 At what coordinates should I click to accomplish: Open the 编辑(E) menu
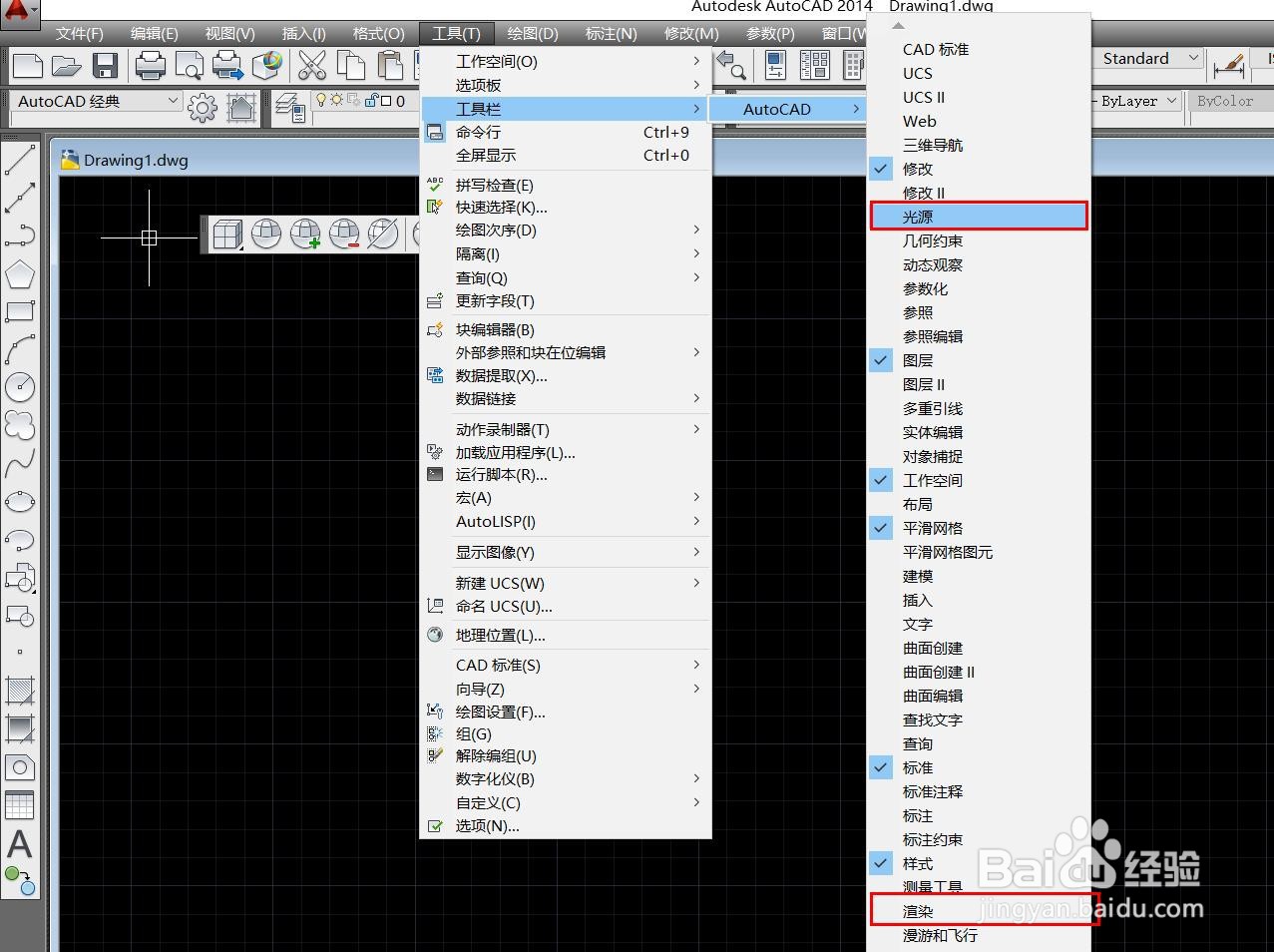[x=154, y=34]
